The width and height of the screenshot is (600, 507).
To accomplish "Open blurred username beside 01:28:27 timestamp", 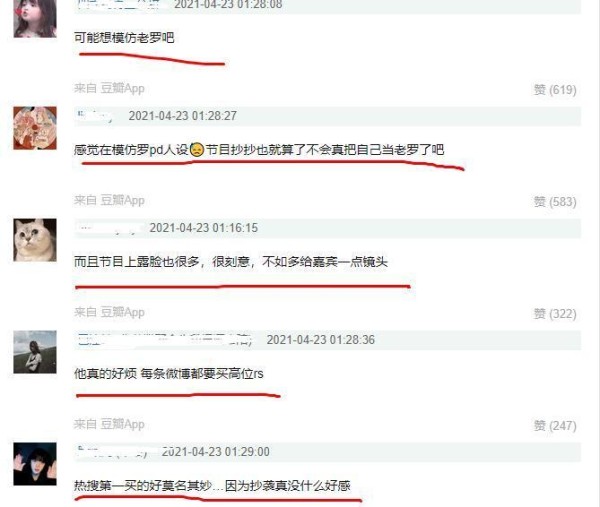I will tap(94, 116).
